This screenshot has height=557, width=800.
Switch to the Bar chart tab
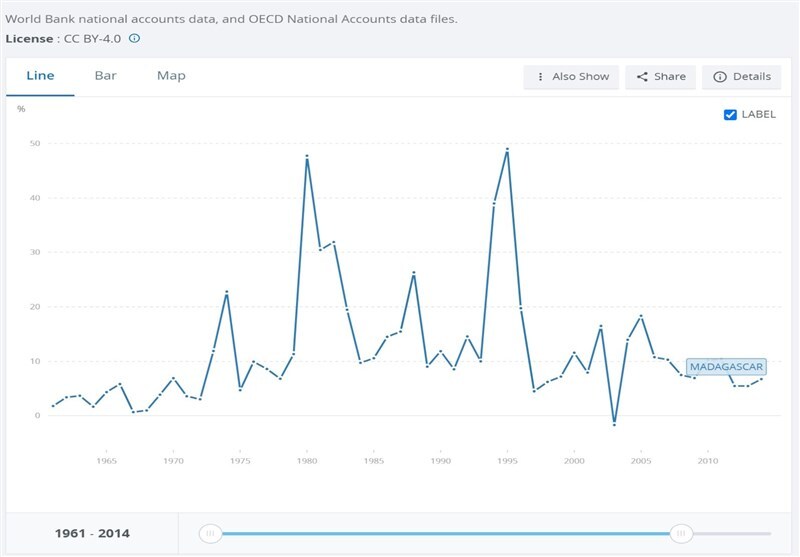click(x=105, y=76)
